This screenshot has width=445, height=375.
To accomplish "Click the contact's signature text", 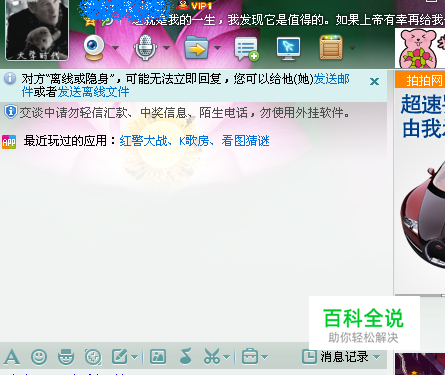I will point(288,21).
